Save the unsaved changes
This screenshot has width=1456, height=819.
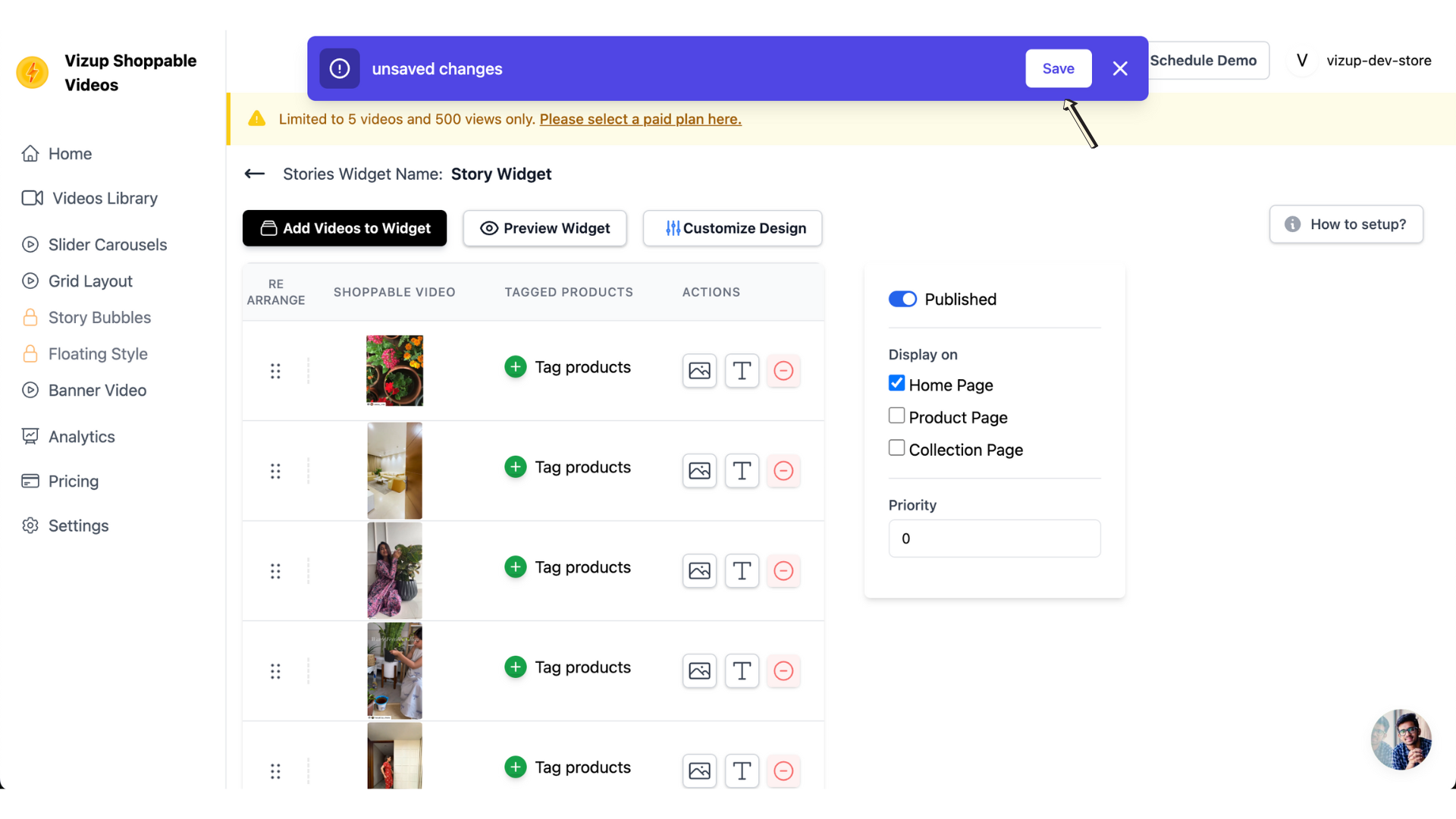pyautogui.click(x=1058, y=68)
